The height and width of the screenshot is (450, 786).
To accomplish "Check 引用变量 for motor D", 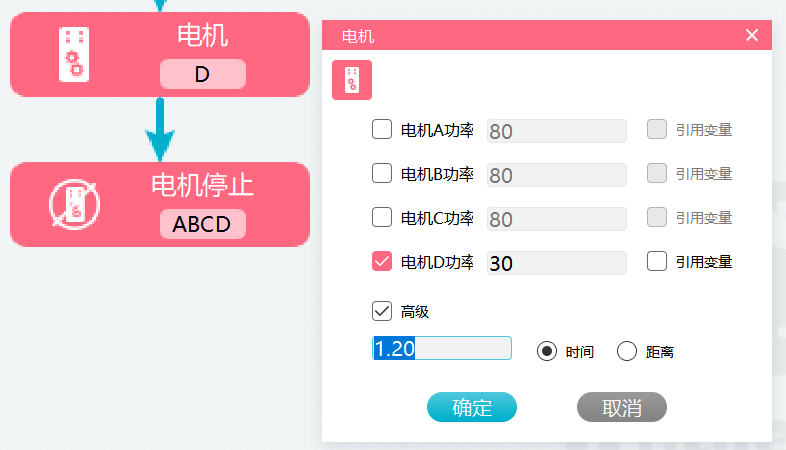I will [657, 262].
